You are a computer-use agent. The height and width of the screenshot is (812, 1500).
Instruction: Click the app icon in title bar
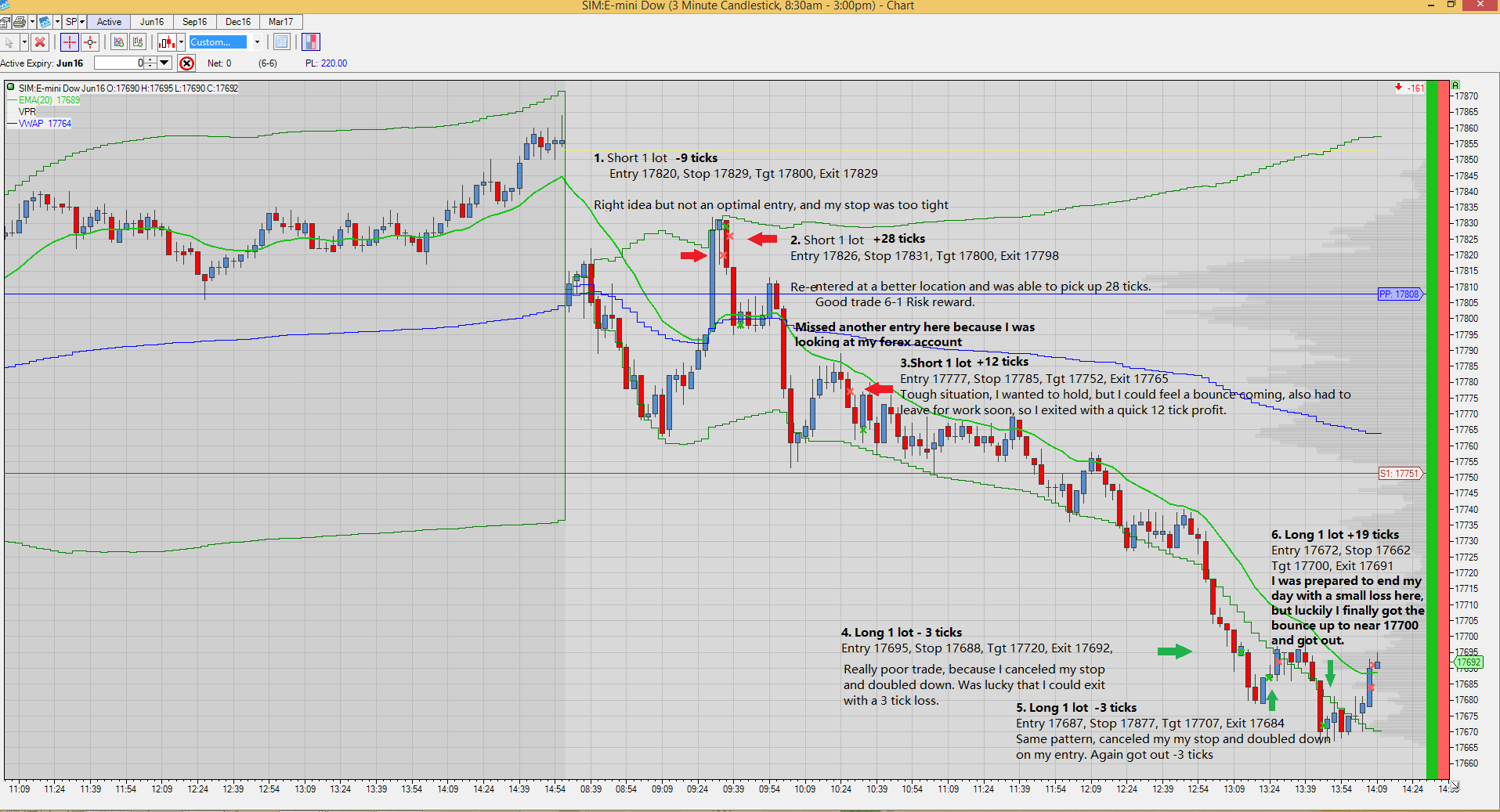coord(5,5)
